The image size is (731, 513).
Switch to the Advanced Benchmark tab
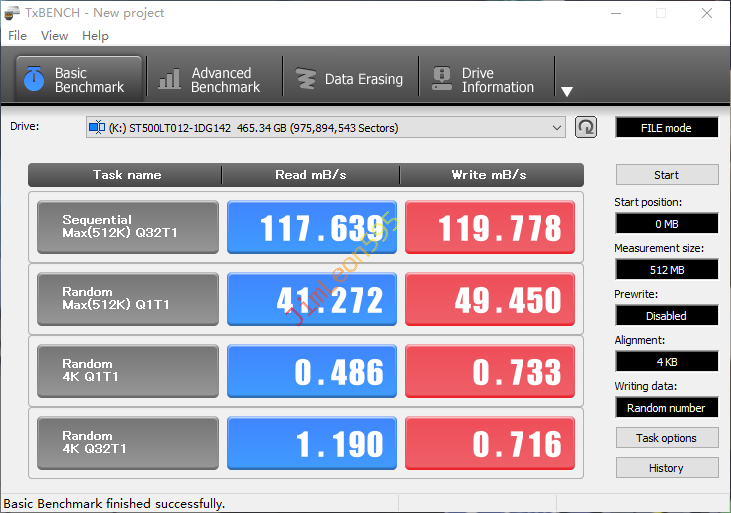tap(211, 80)
